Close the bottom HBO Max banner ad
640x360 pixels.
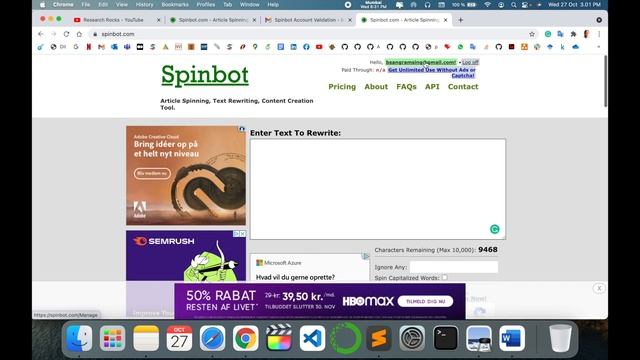[x=599, y=288]
